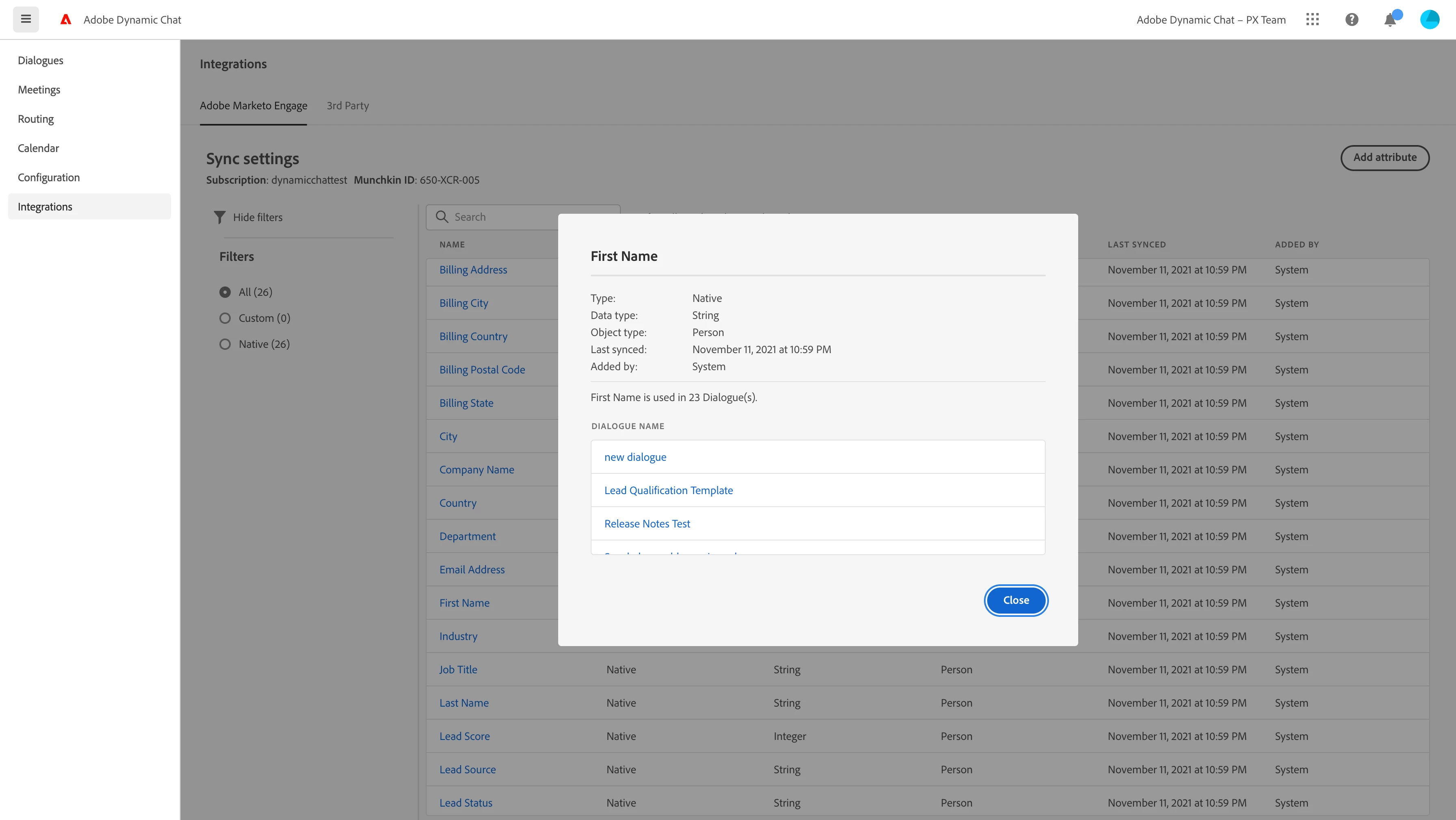This screenshot has width=1456, height=820.
Task: Open Routing in the sidebar
Action: (x=36, y=119)
